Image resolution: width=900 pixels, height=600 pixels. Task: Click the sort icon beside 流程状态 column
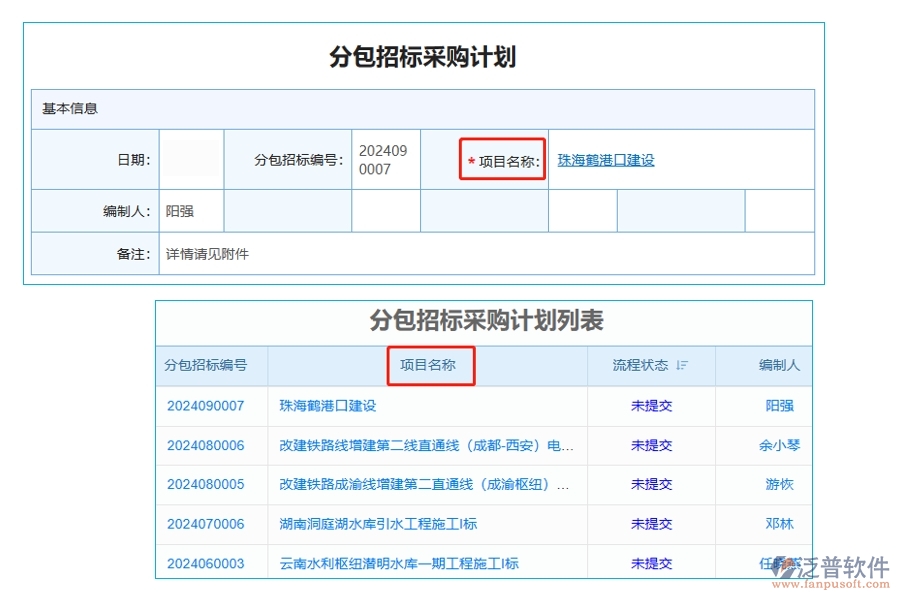(x=679, y=365)
